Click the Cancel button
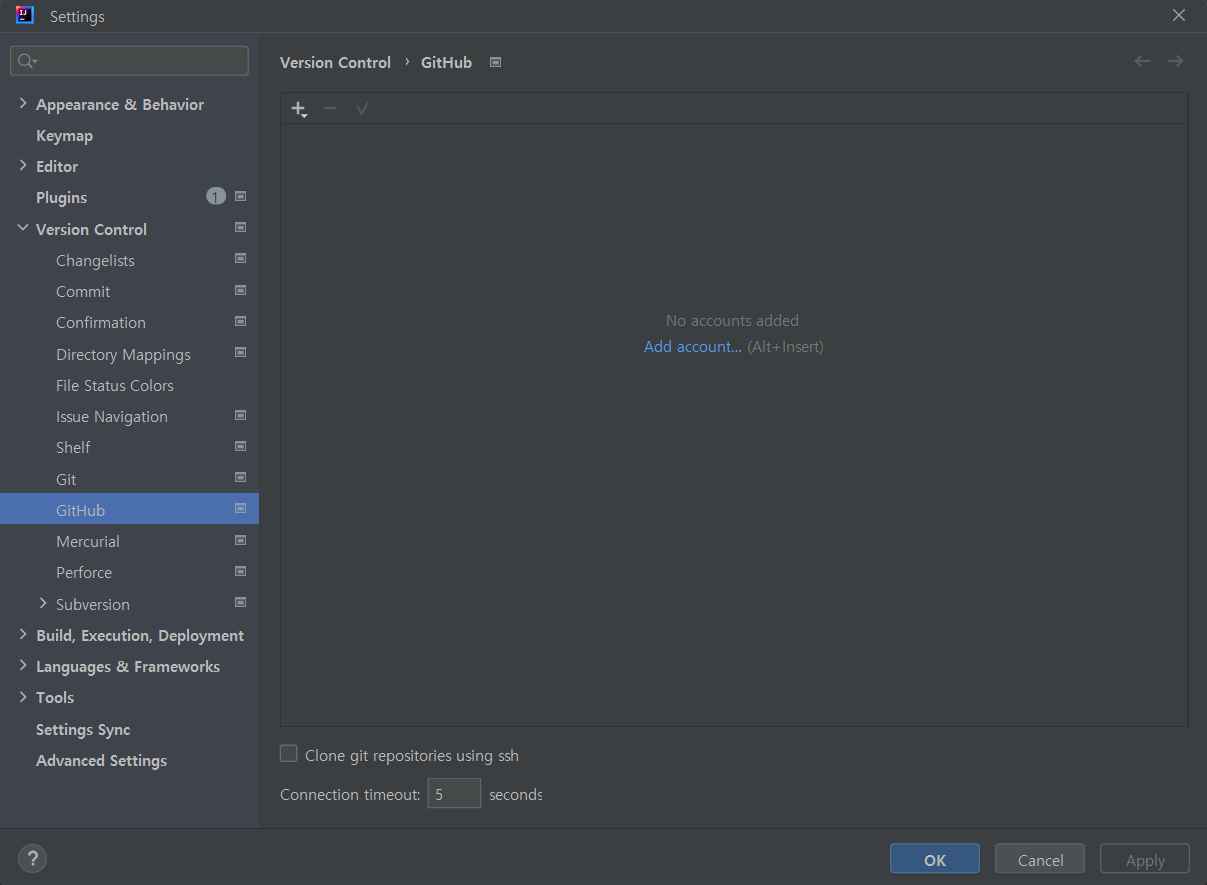The image size is (1207, 885). 1040,859
